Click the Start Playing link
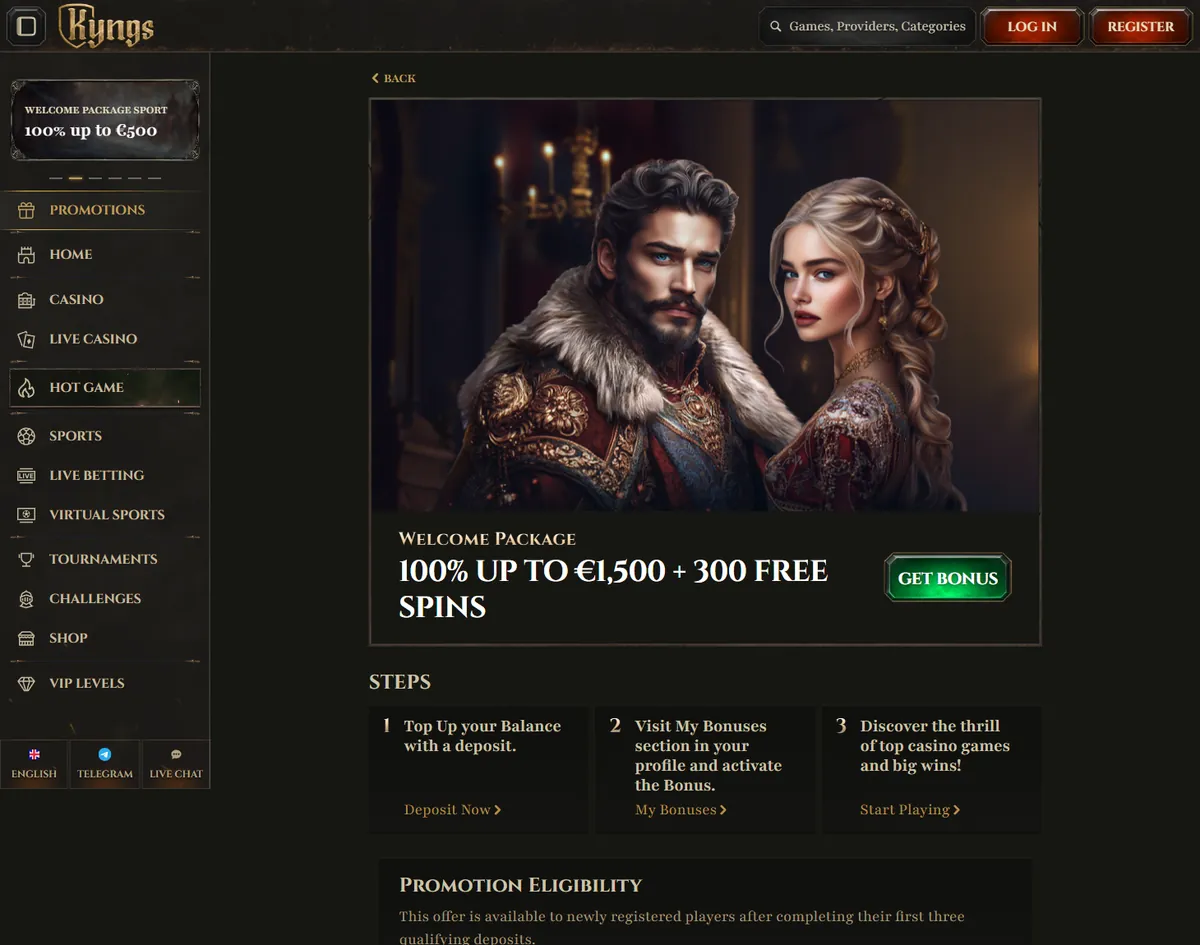The image size is (1200, 945). (x=910, y=810)
